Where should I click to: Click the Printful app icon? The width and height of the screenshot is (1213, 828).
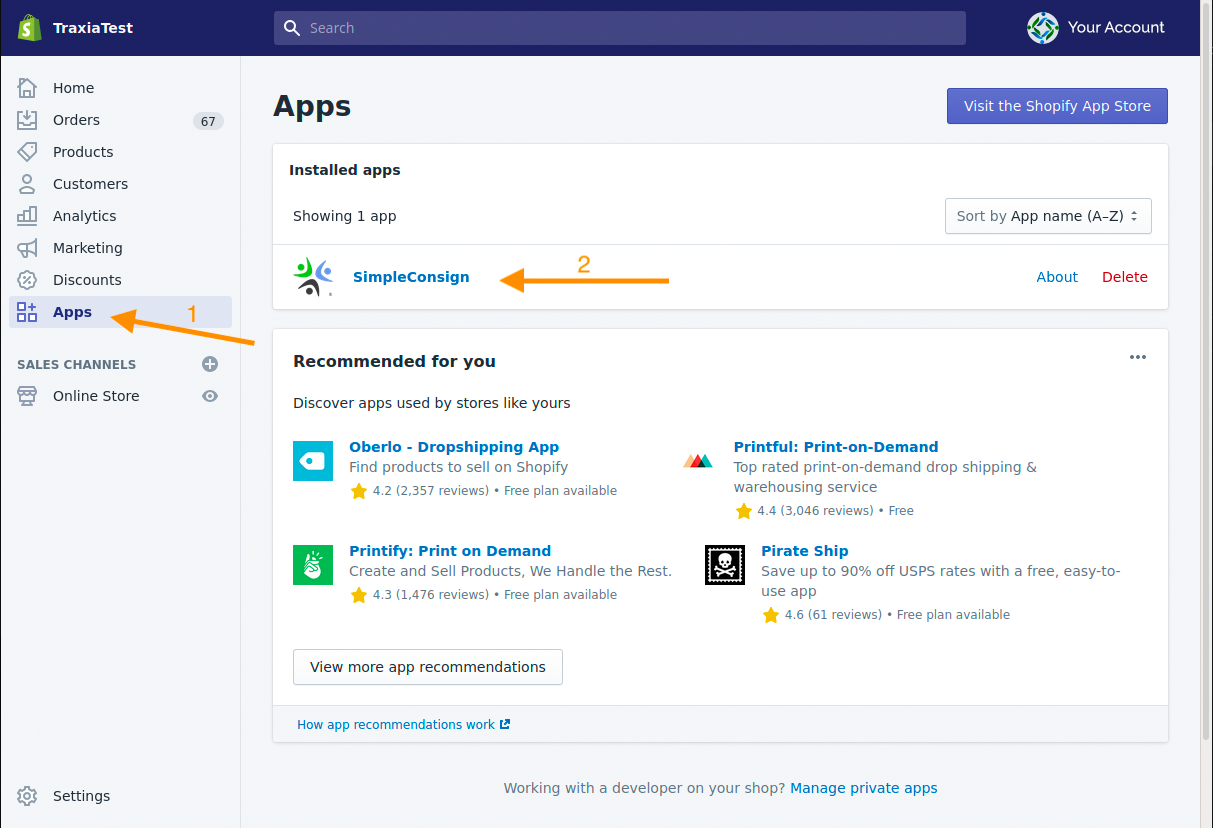click(698, 461)
